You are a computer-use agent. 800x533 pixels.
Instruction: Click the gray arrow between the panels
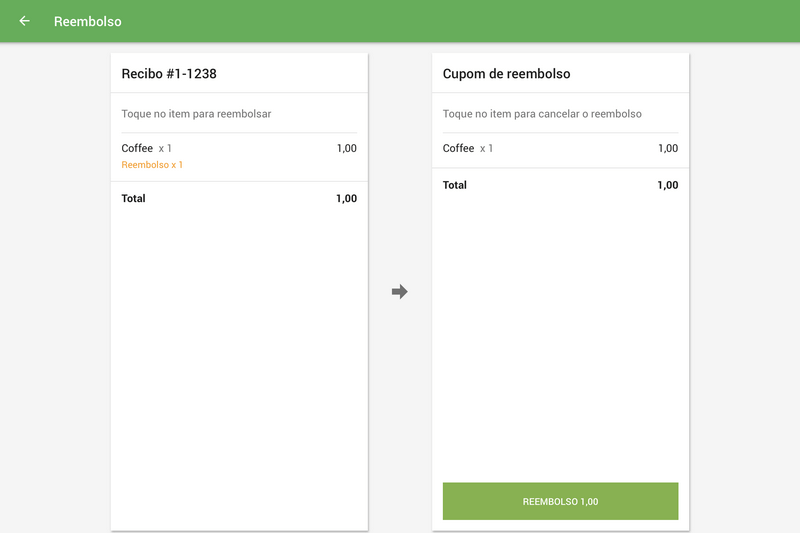click(x=399, y=292)
